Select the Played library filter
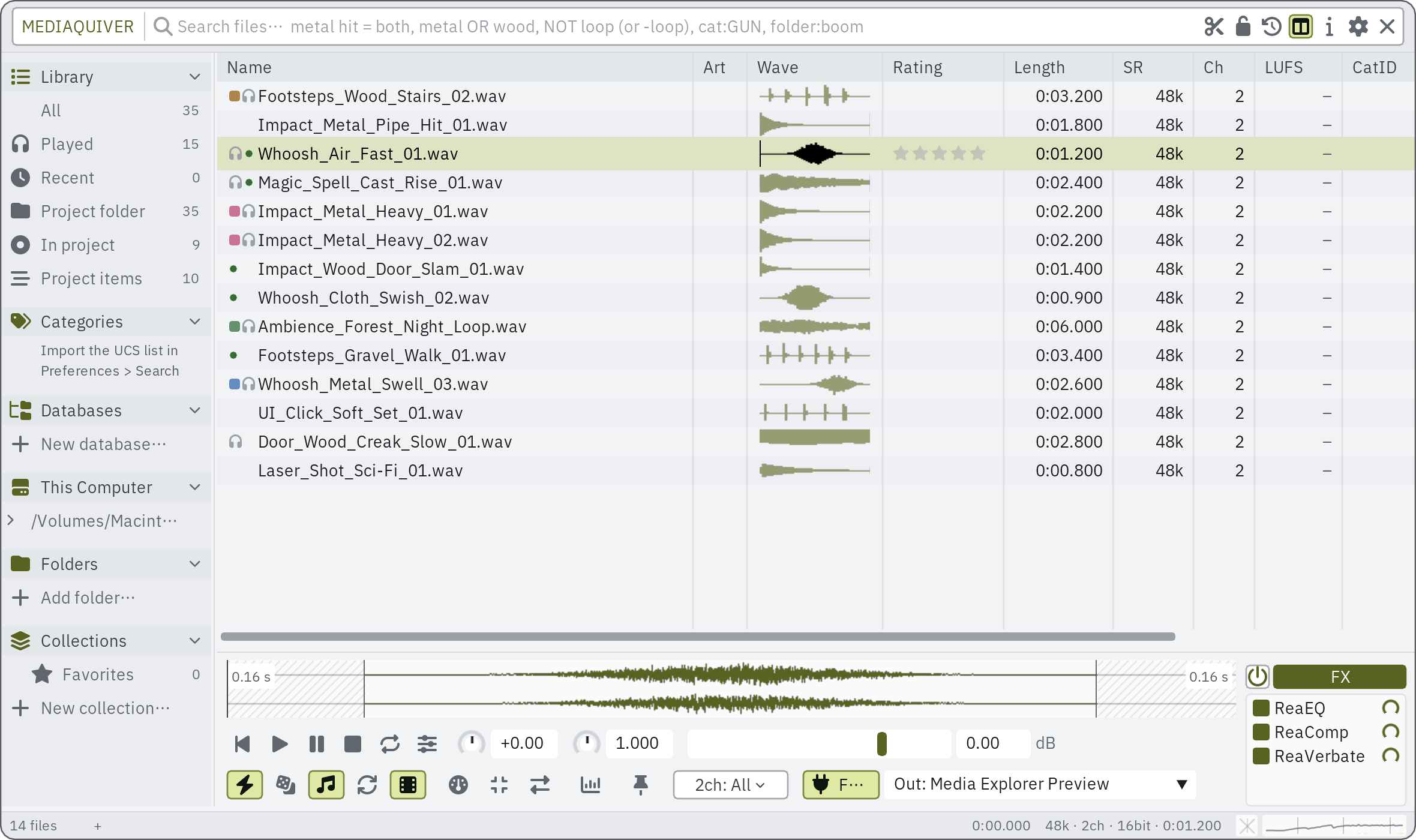Image resolution: width=1416 pixels, height=840 pixels. tap(106, 144)
